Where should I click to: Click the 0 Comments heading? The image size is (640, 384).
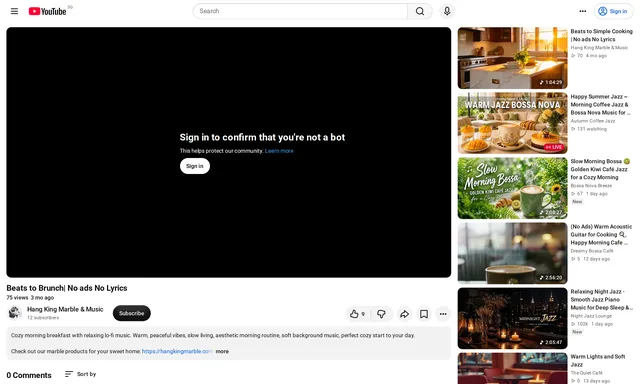click(x=29, y=375)
